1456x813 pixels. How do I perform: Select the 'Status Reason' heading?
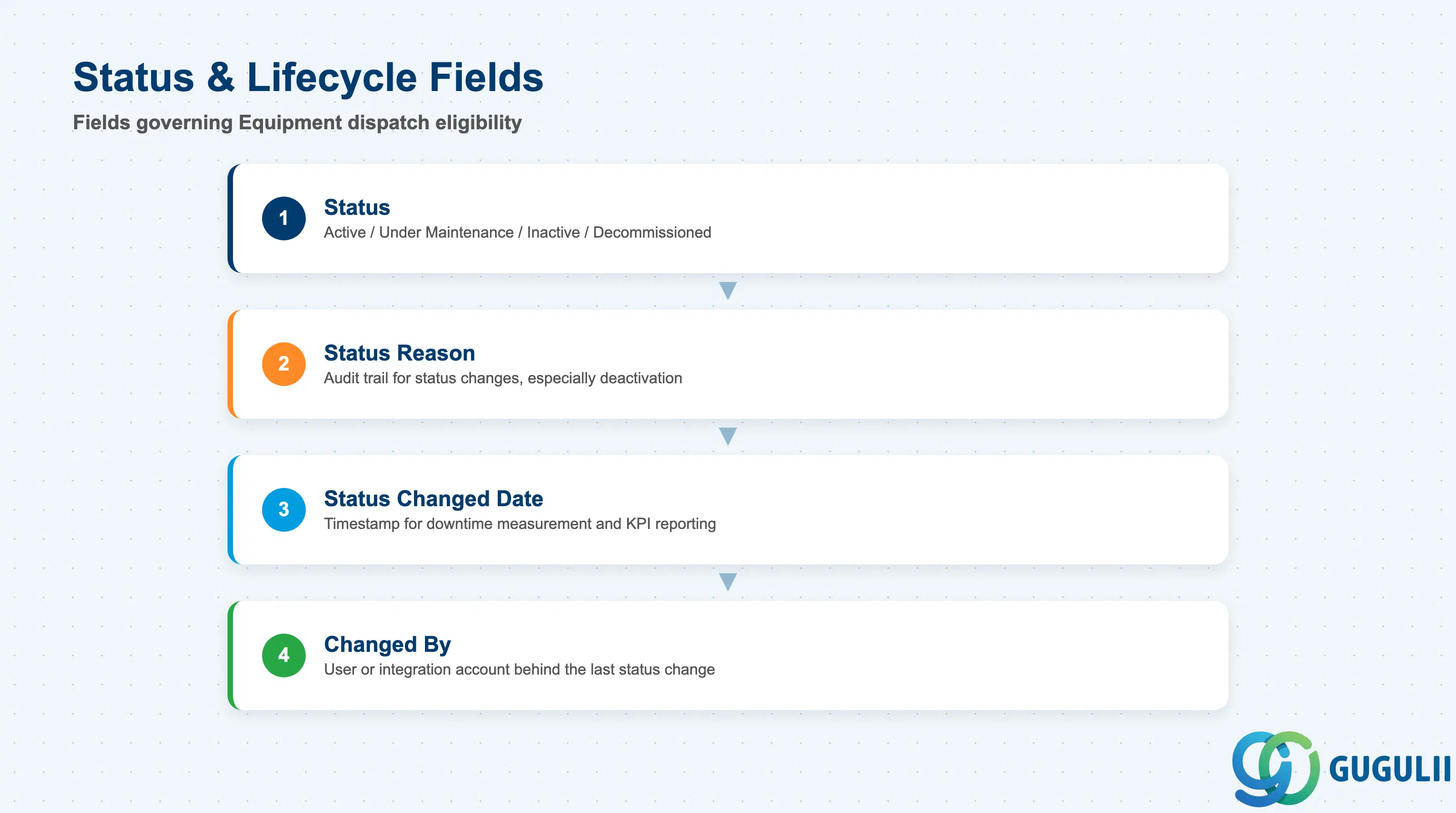(x=399, y=353)
